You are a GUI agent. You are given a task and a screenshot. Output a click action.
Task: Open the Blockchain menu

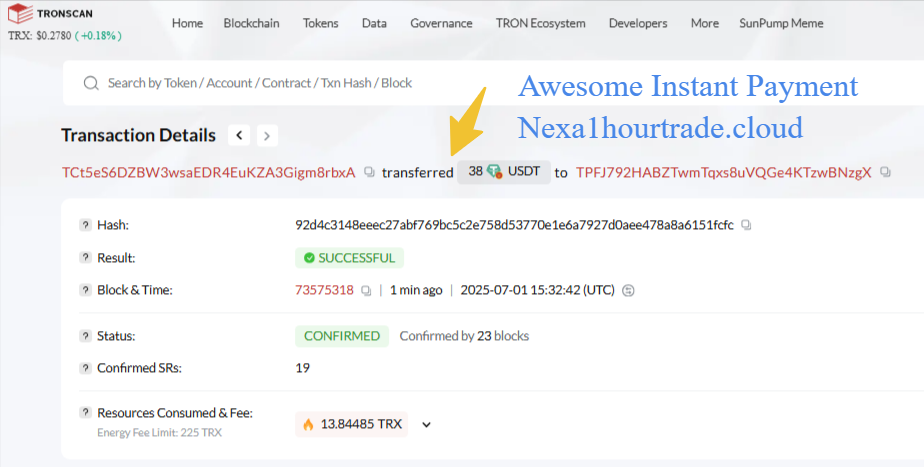[x=252, y=23]
